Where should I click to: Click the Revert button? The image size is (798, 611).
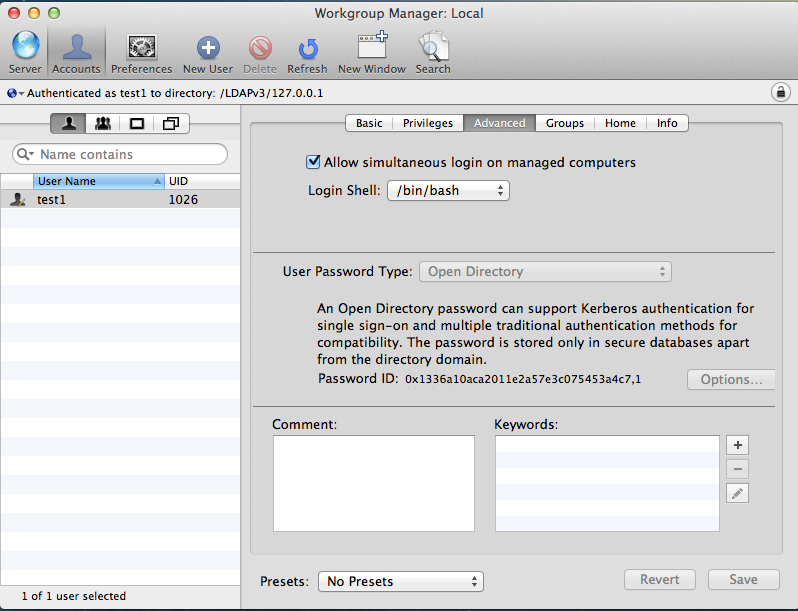660,579
